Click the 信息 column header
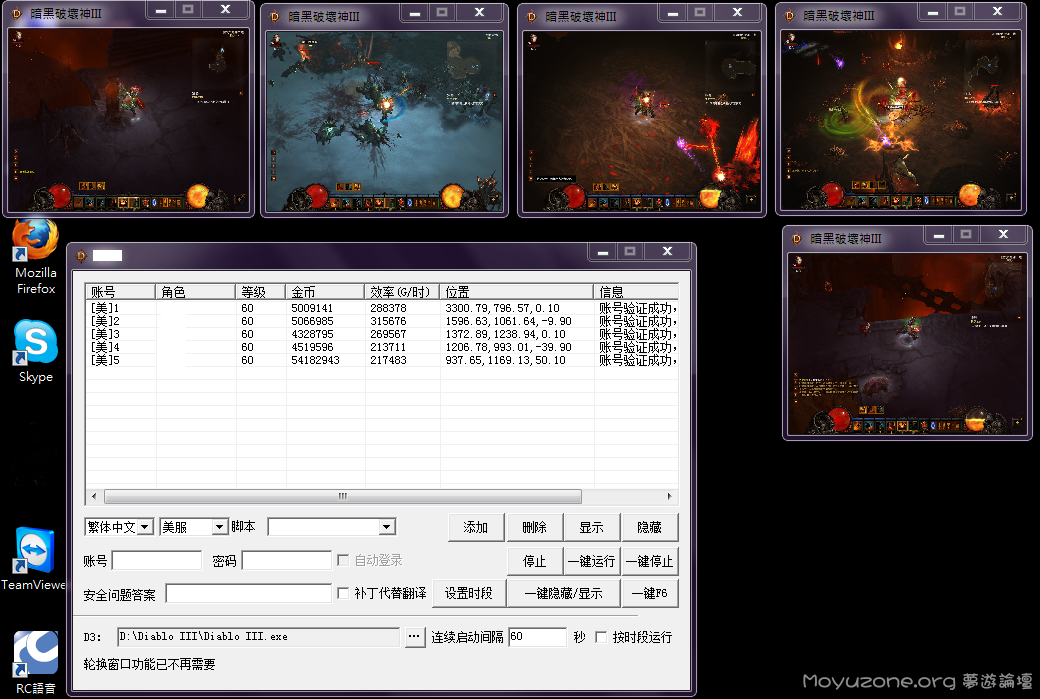 (636, 292)
